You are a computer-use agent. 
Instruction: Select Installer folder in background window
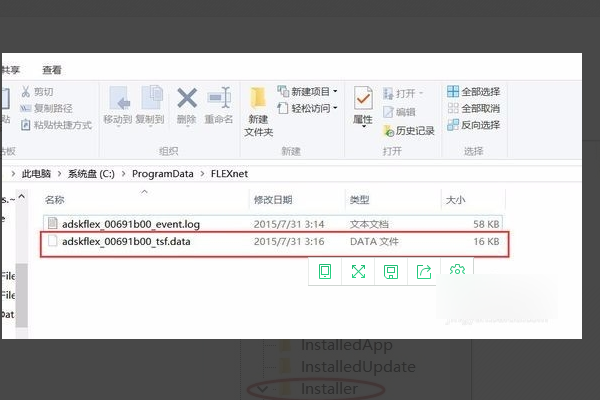(x=329, y=389)
